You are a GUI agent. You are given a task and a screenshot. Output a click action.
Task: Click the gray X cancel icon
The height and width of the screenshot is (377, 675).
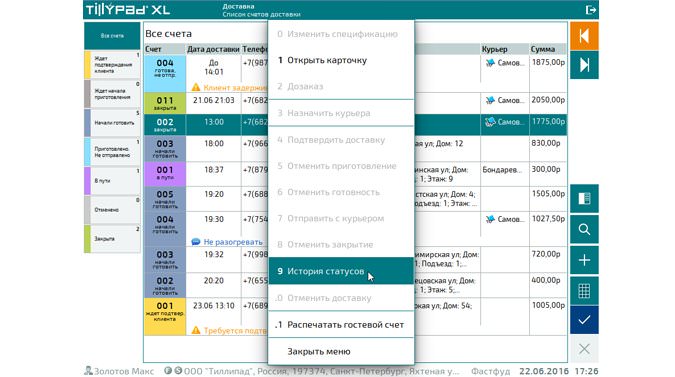(584, 349)
